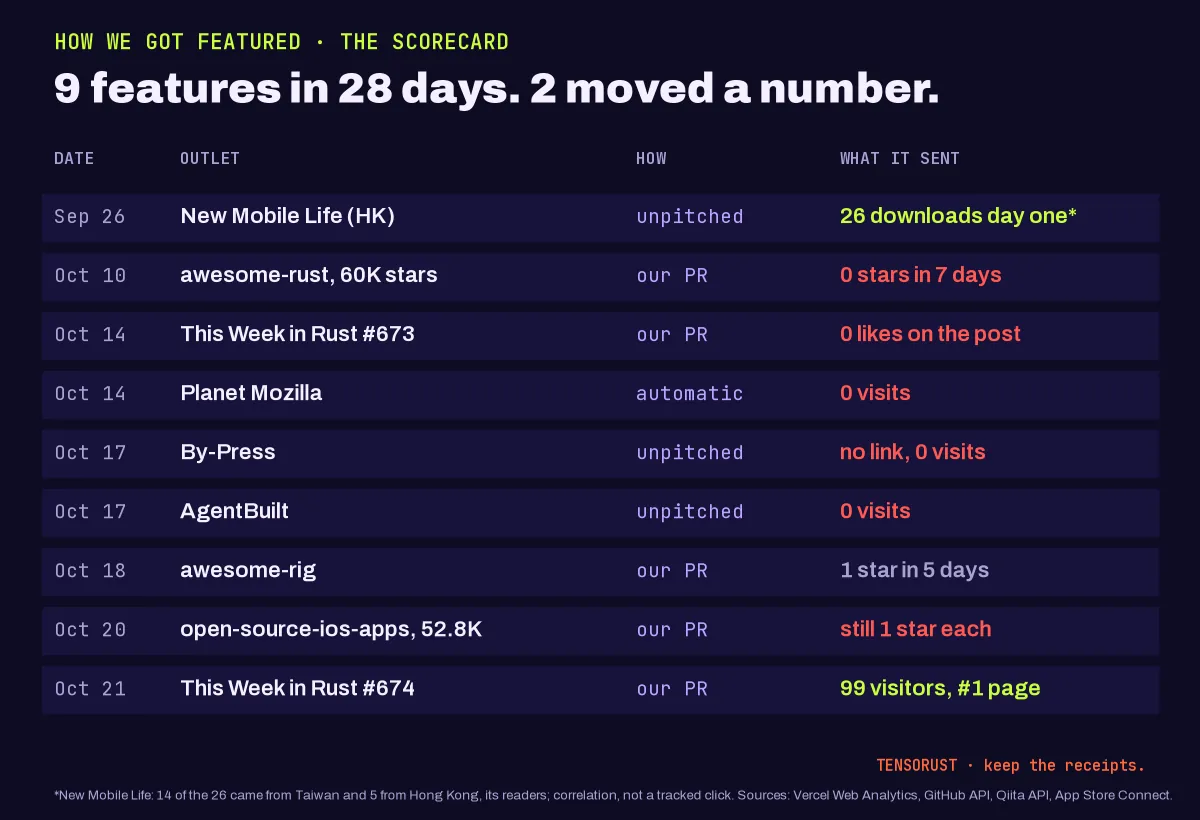Click "unpitched" in the AgentBuilt row
The width and height of the screenshot is (1200, 820).
click(x=690, y=512)
